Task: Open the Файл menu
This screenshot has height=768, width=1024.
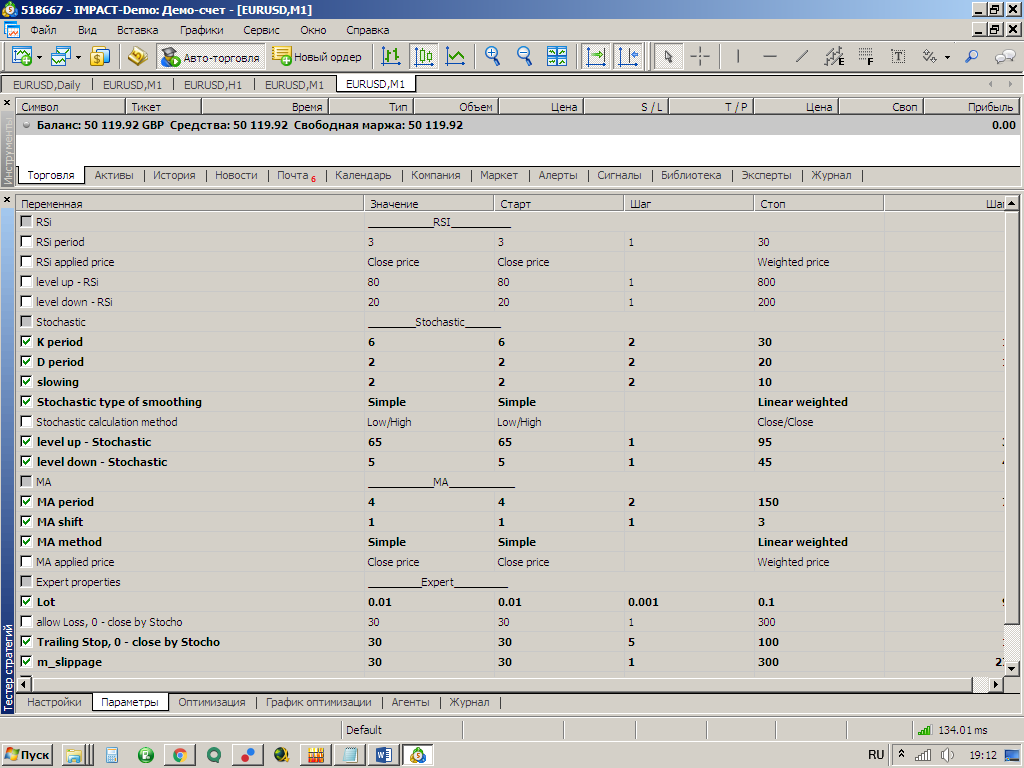Action: click(x=43, y=30)
